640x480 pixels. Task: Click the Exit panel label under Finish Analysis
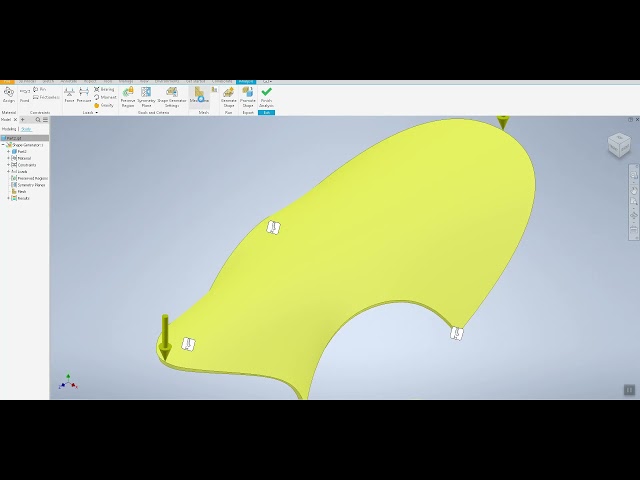click(267, 113)
